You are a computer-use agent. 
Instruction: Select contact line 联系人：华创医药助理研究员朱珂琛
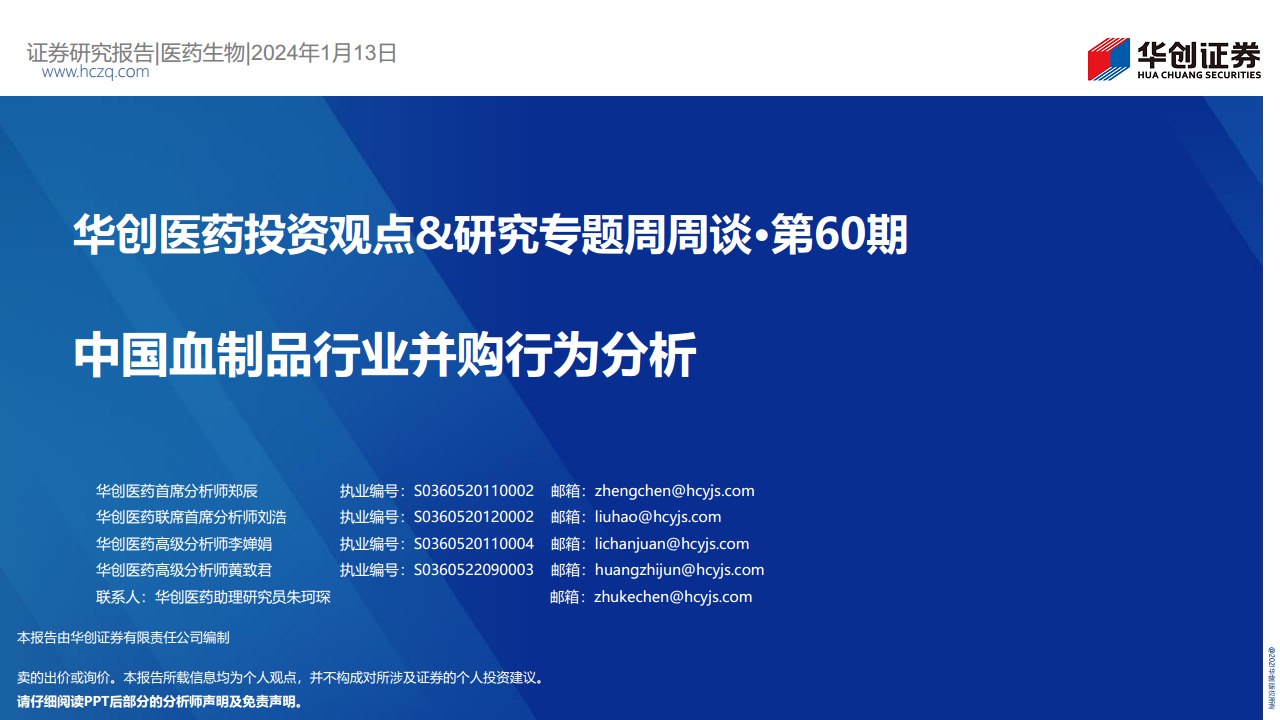coord(213,597)
